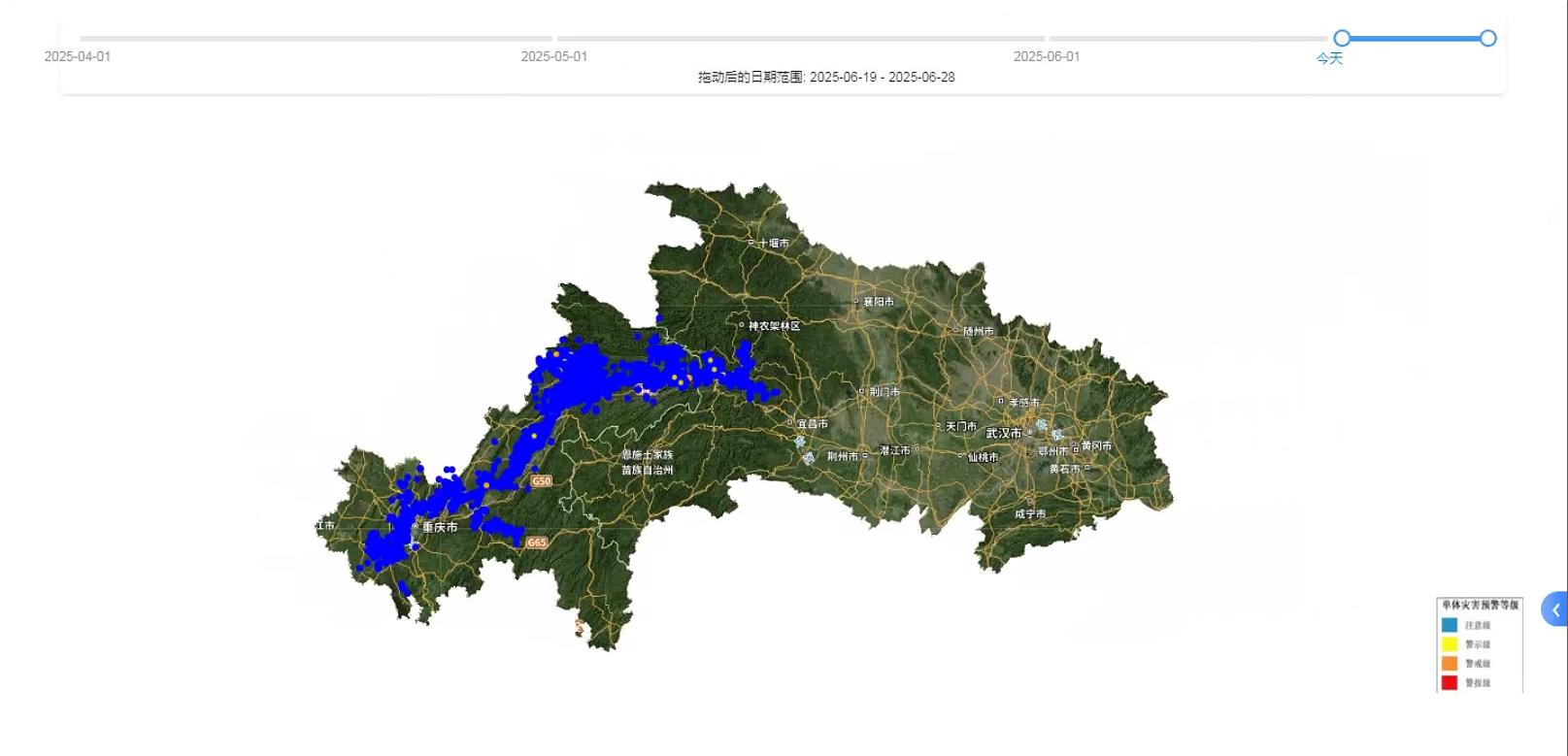This screenshot has width=1568, height=756.
Task: Click the 武汉市 city label on map
Action: 1004,433
